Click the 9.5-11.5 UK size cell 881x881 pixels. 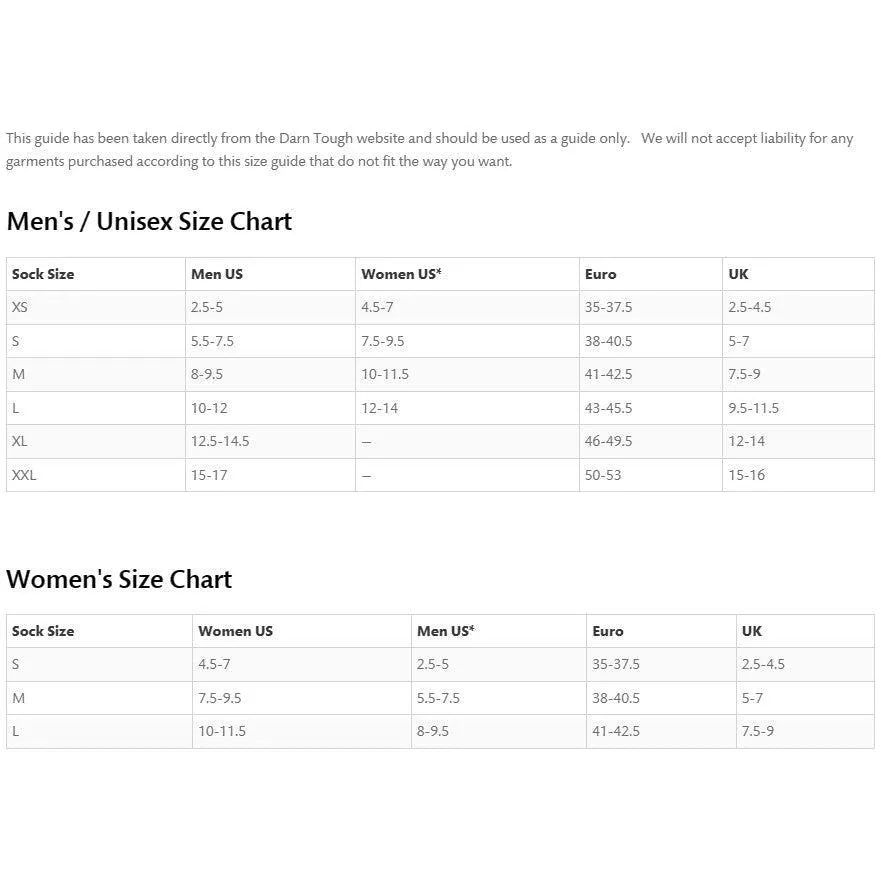tap(753, 408)
